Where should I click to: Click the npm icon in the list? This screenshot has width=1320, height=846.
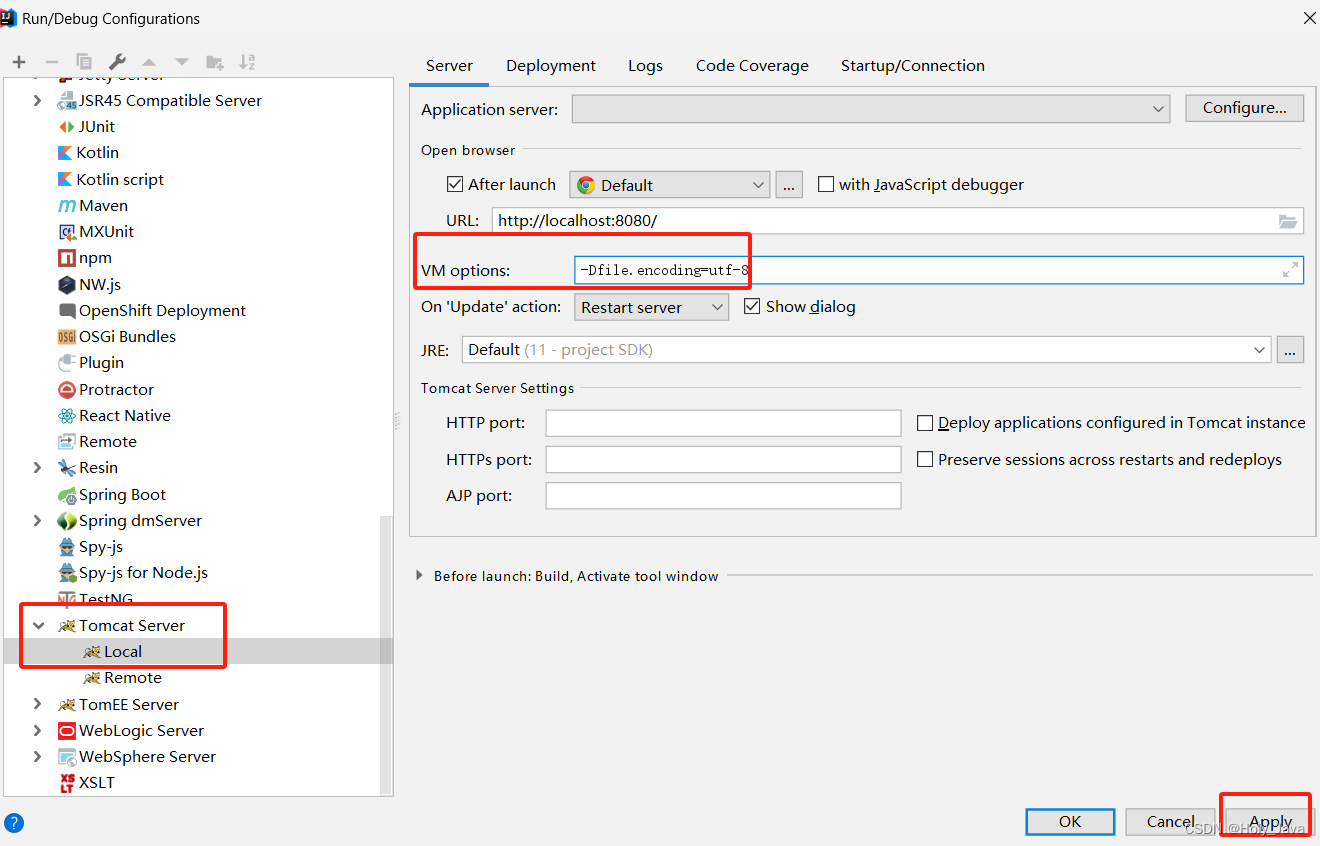pos(67,258)
